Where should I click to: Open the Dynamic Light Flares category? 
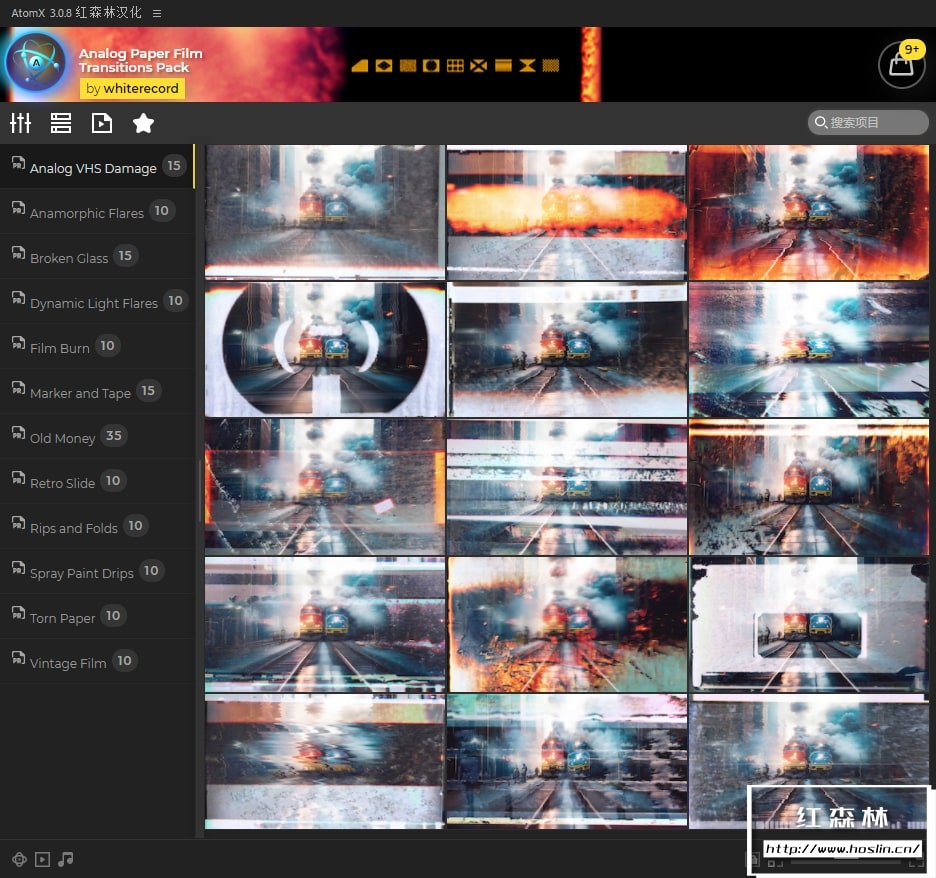(x=97, y=301)
